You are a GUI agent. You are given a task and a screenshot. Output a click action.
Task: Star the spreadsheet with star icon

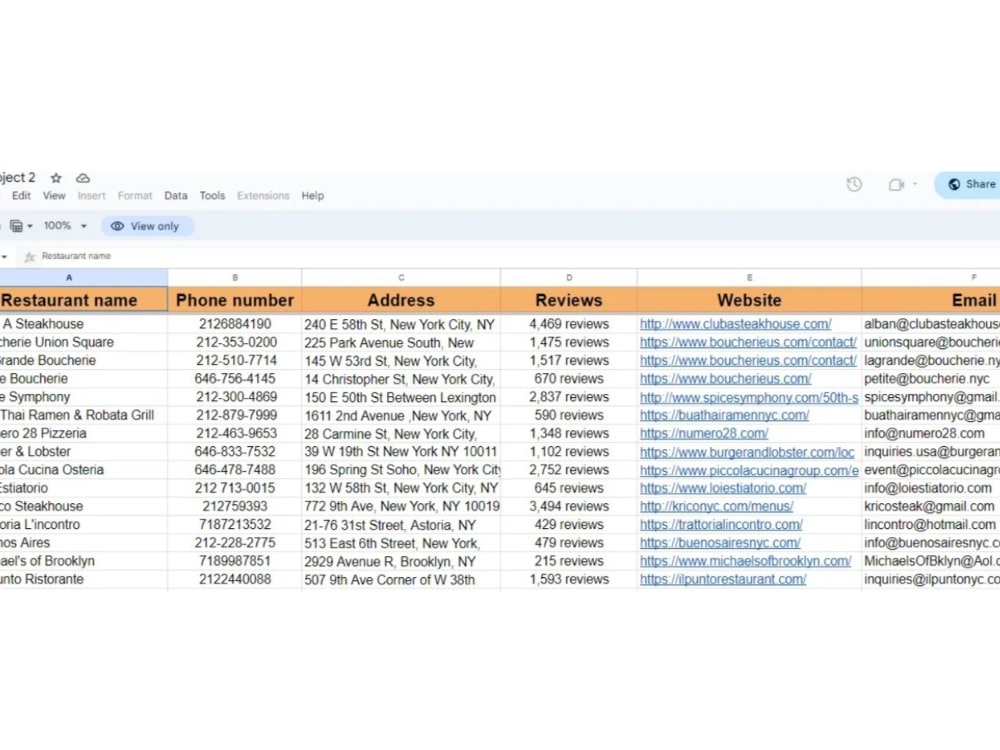[56, 178]
